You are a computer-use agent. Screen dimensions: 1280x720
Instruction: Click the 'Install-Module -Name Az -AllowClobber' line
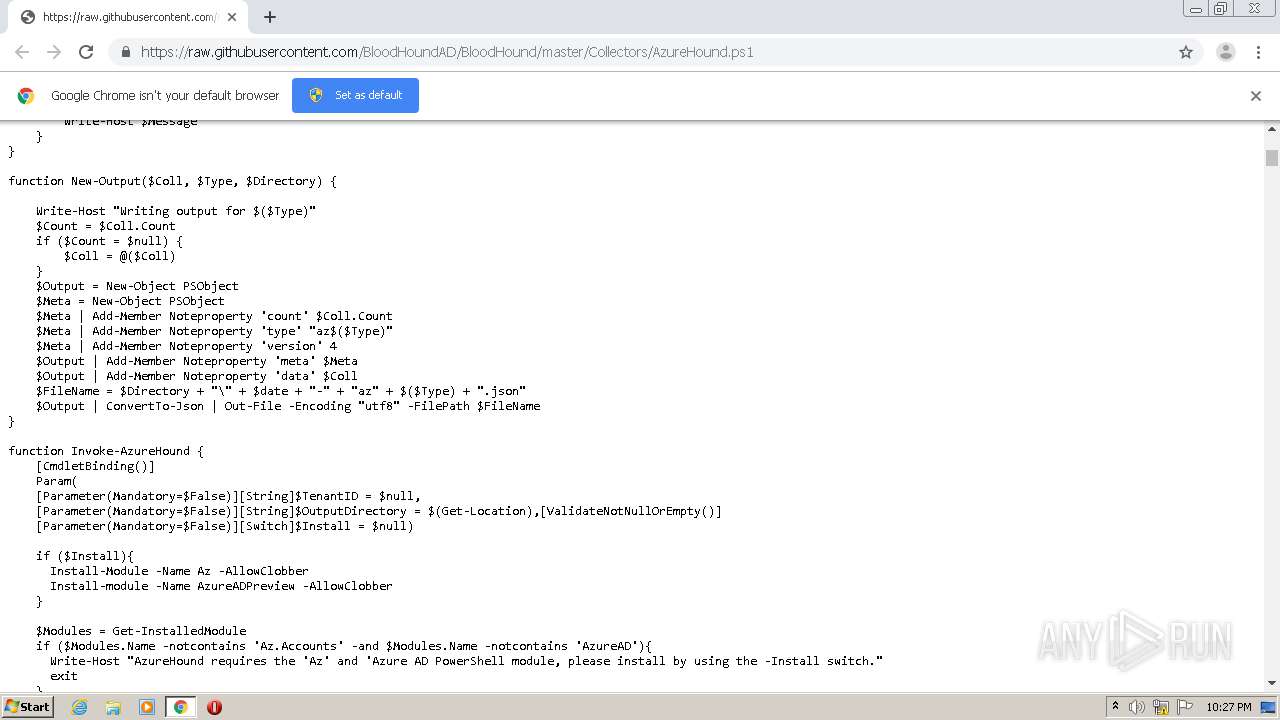(x=179, y=571)
